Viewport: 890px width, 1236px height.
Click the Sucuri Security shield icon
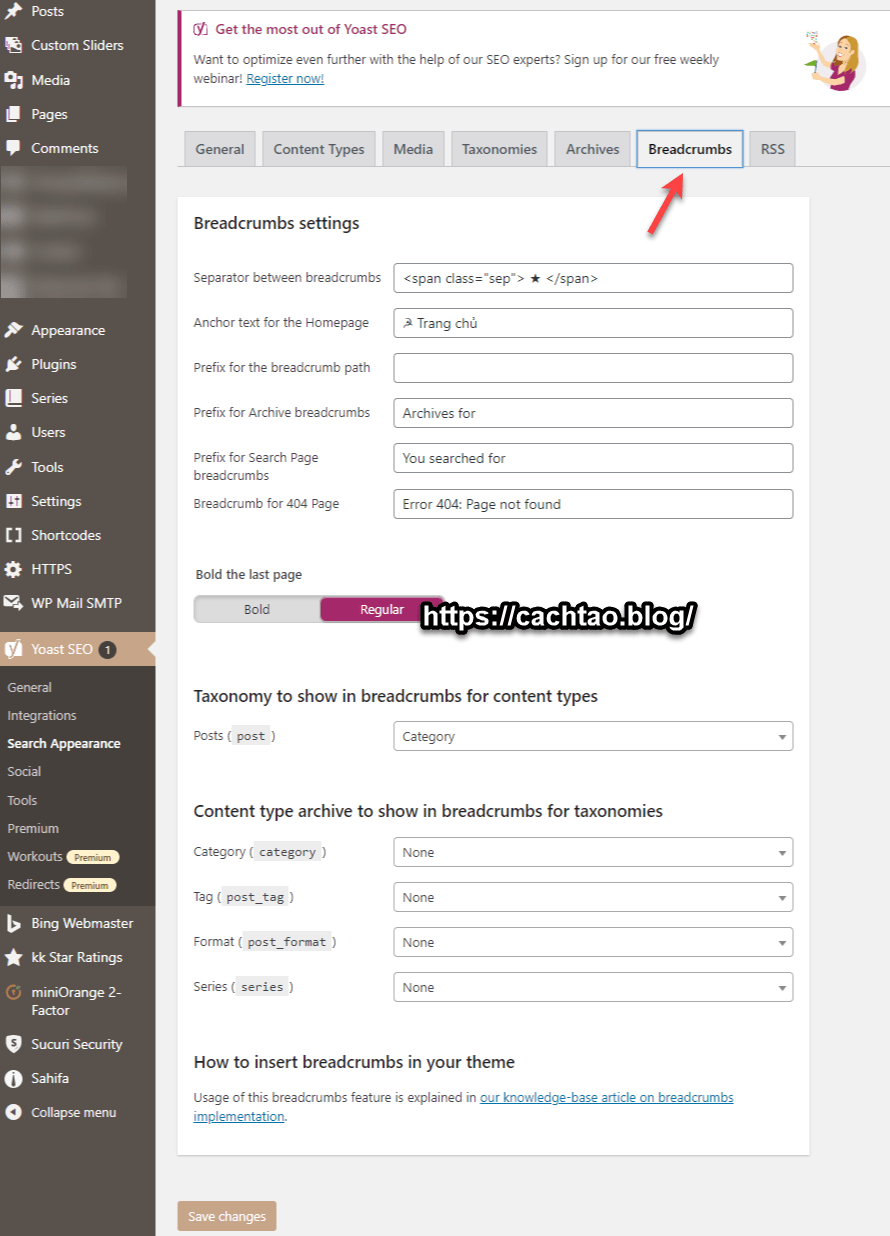(13, 1044)
